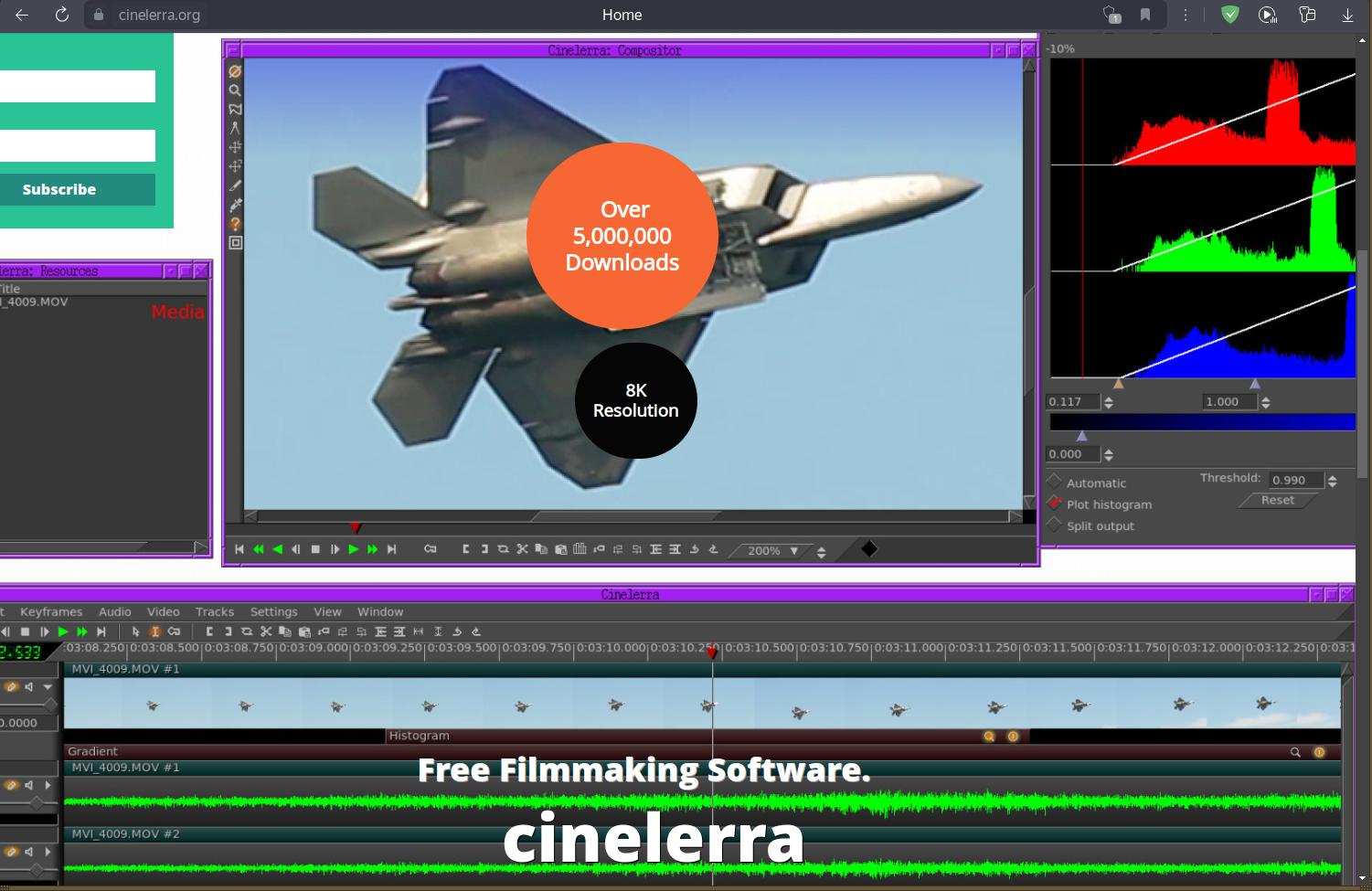
Task: Open the tool info question-mark icon
Action: point(235,224)
